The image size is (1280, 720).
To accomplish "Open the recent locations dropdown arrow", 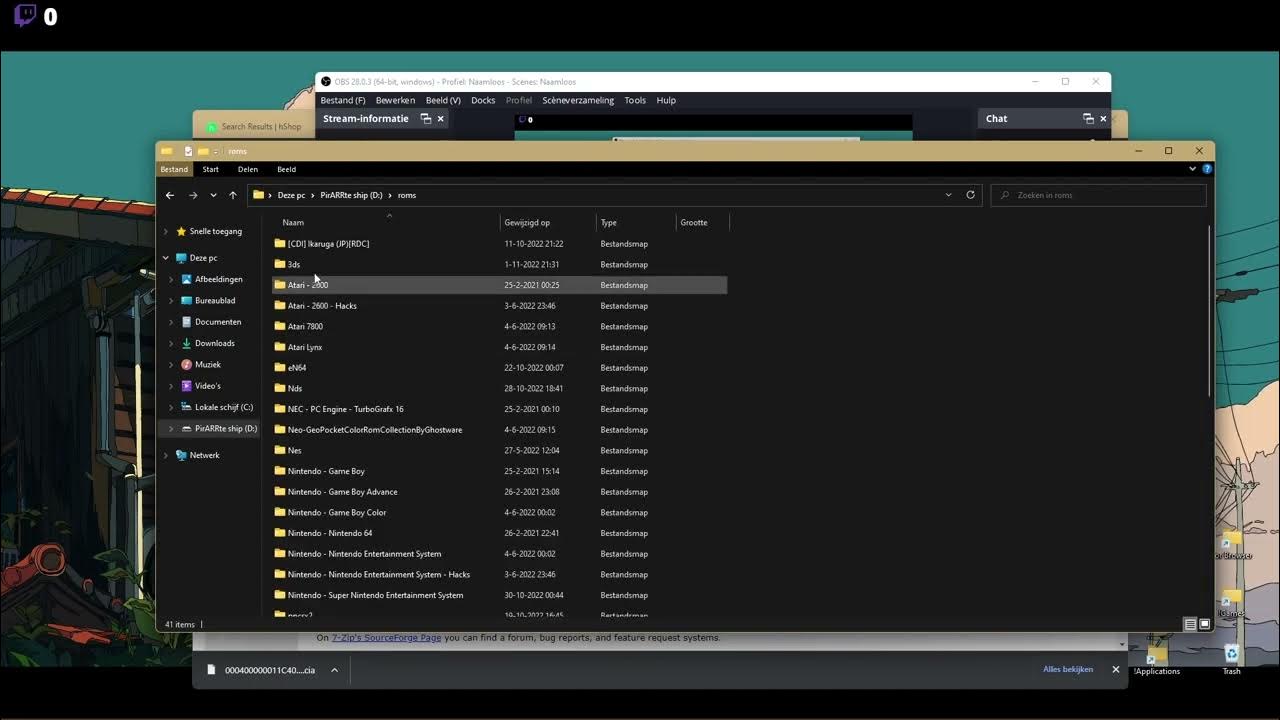I will (213, 195).
